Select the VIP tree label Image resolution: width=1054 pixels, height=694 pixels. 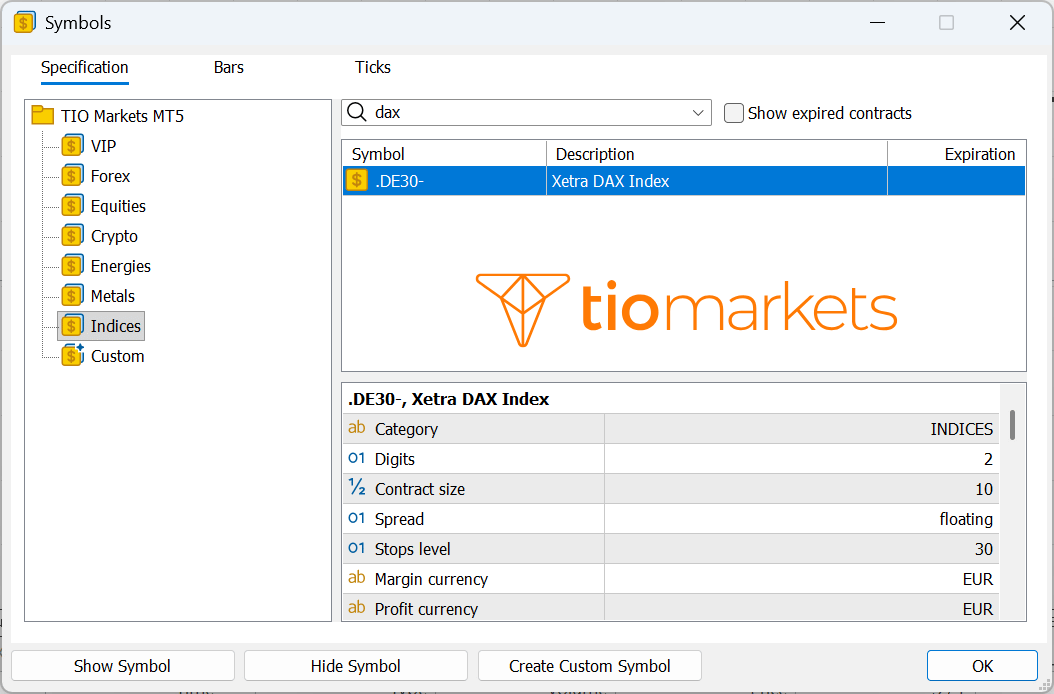[104, 146]
